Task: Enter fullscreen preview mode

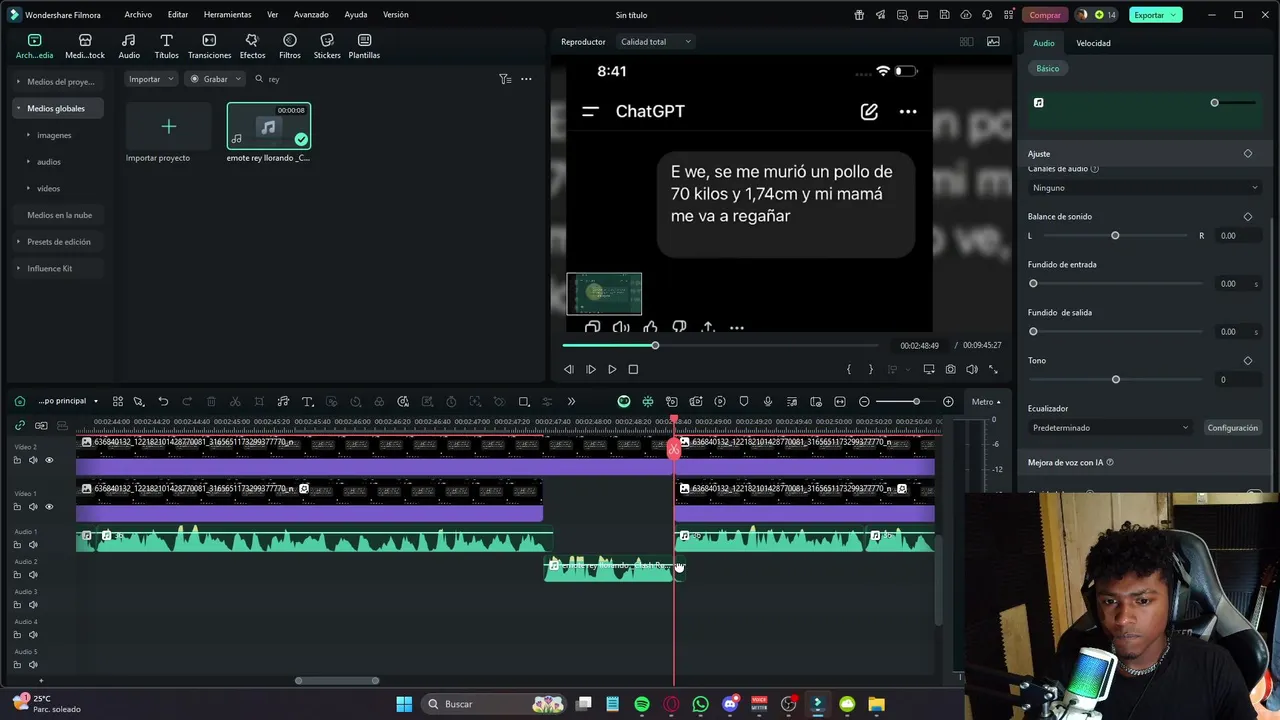Action: pos(993,369)
